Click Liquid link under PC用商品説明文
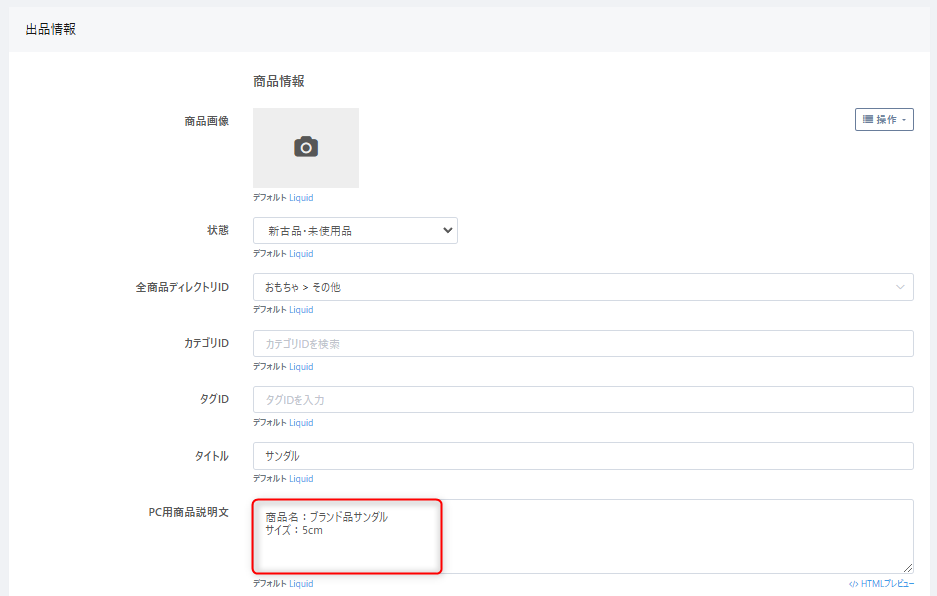 click(x=301, y=583)
